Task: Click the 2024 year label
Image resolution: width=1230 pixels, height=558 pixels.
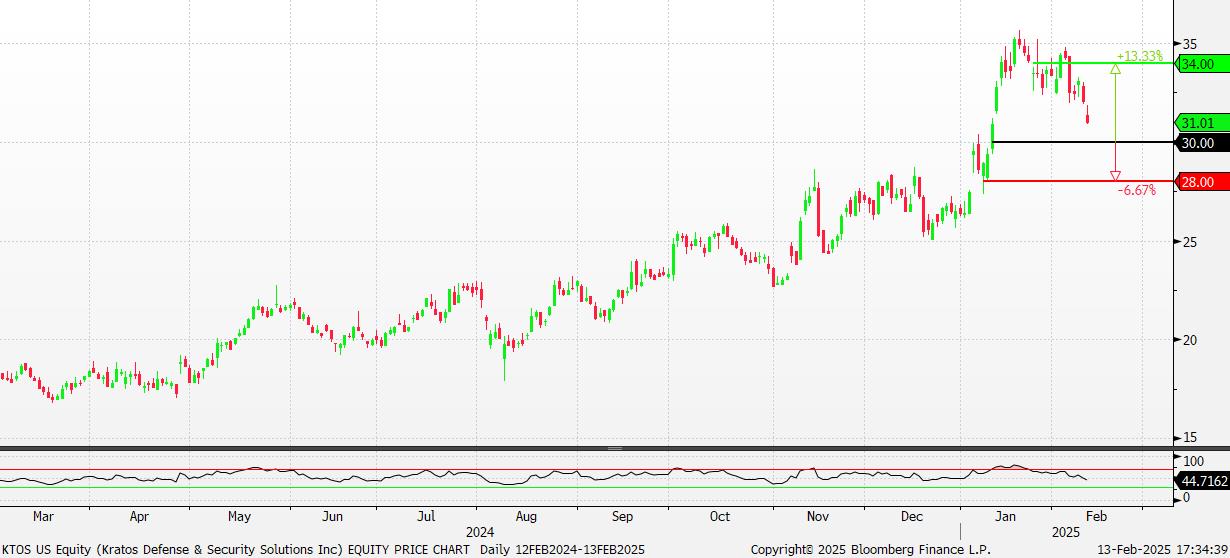Action: click(x=481, y=531)
